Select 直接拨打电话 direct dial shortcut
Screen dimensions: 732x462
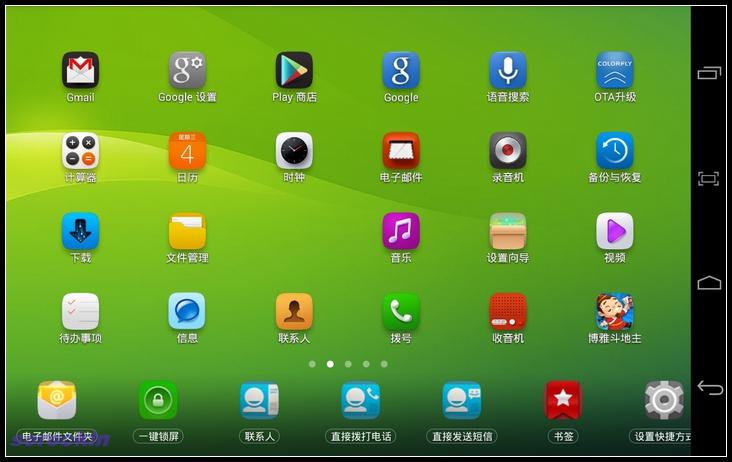pyautogui.click(x=360, y=400)
